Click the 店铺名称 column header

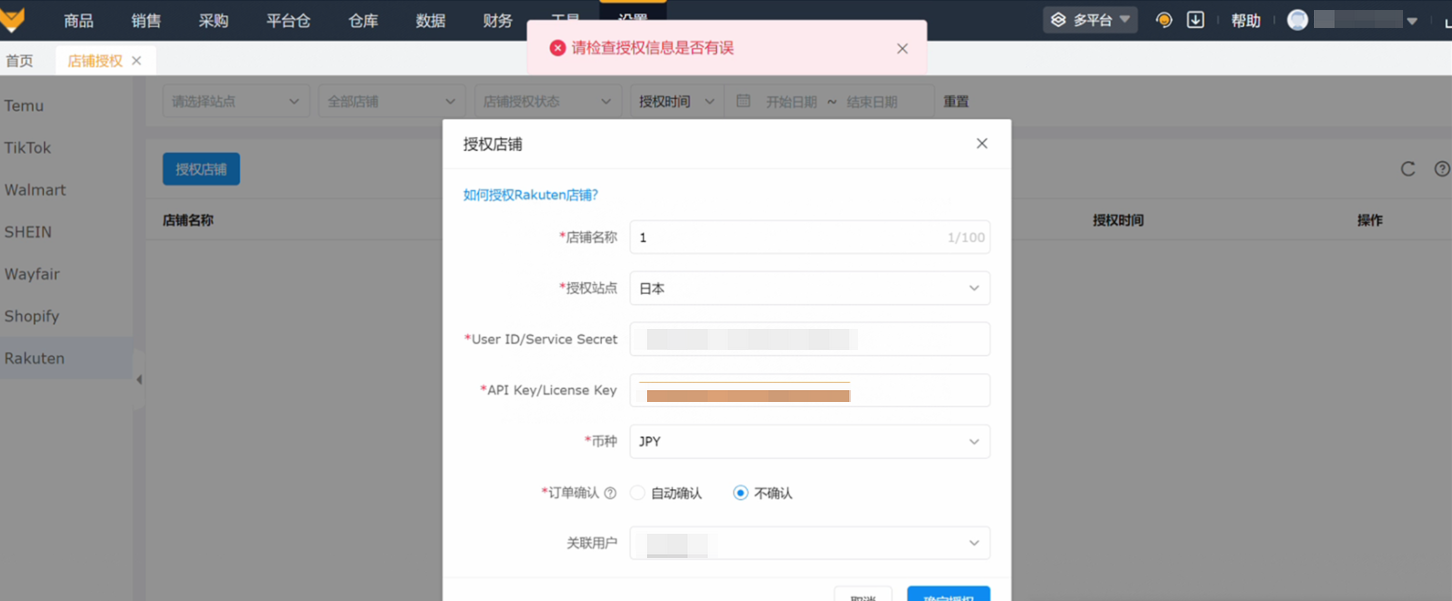[x=188, y=220]
